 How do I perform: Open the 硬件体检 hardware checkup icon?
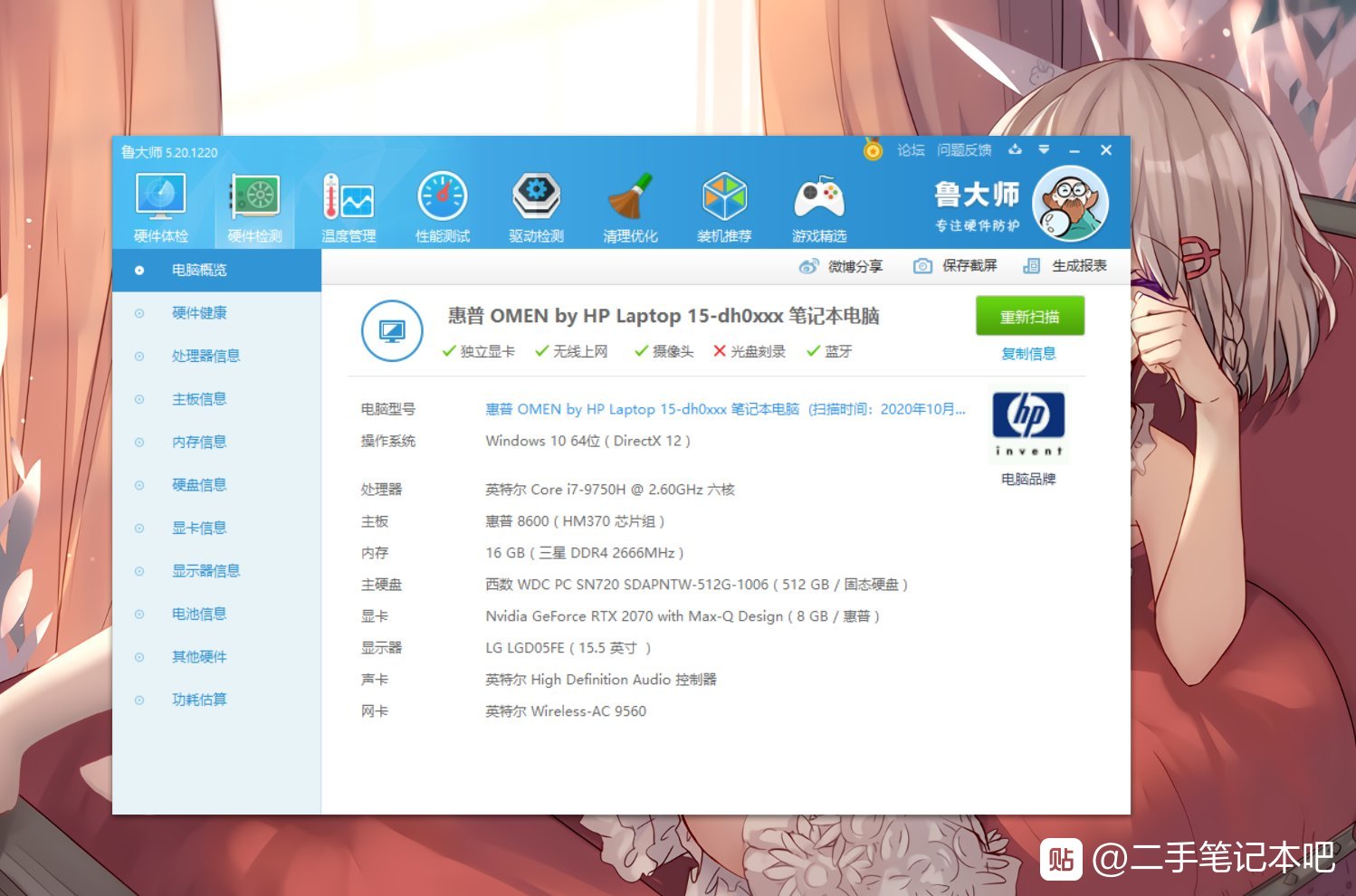[x=160, y=208]
